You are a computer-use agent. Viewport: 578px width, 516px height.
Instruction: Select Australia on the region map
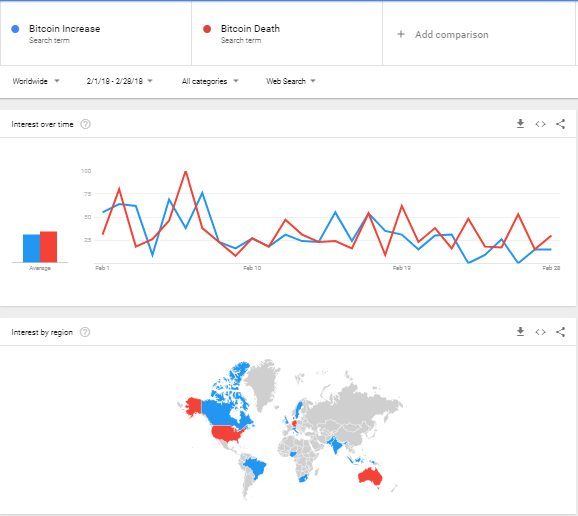[x=370, y=477]
